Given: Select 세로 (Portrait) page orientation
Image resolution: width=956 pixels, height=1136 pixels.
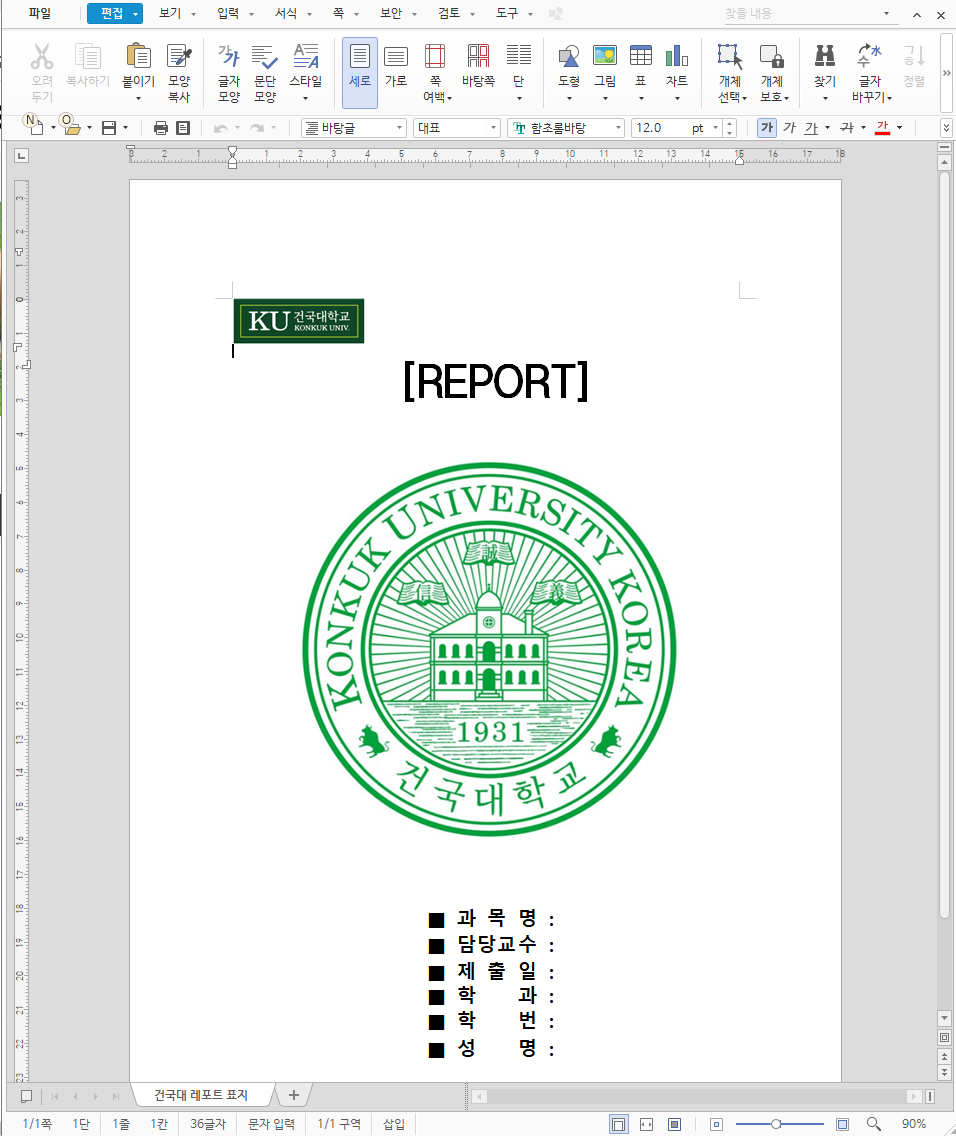Looking at the screenshot, I should point(360,72).
